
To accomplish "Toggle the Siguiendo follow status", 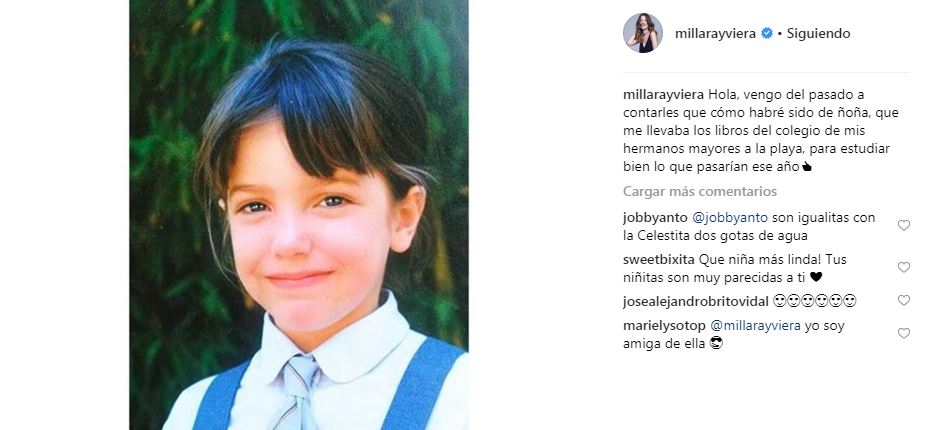I will (x=818, y=34).
